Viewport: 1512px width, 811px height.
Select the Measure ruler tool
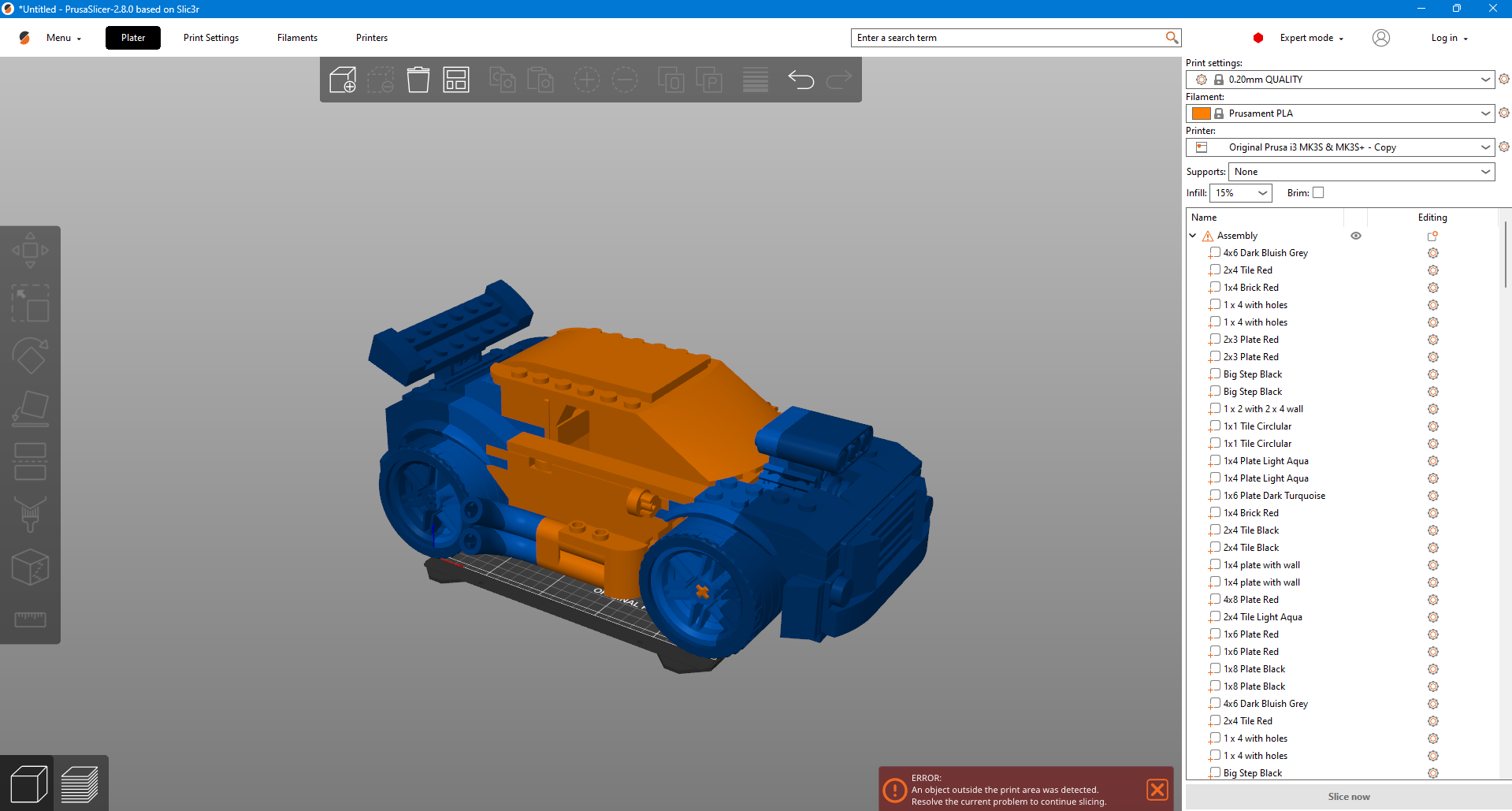click(30, 619)
